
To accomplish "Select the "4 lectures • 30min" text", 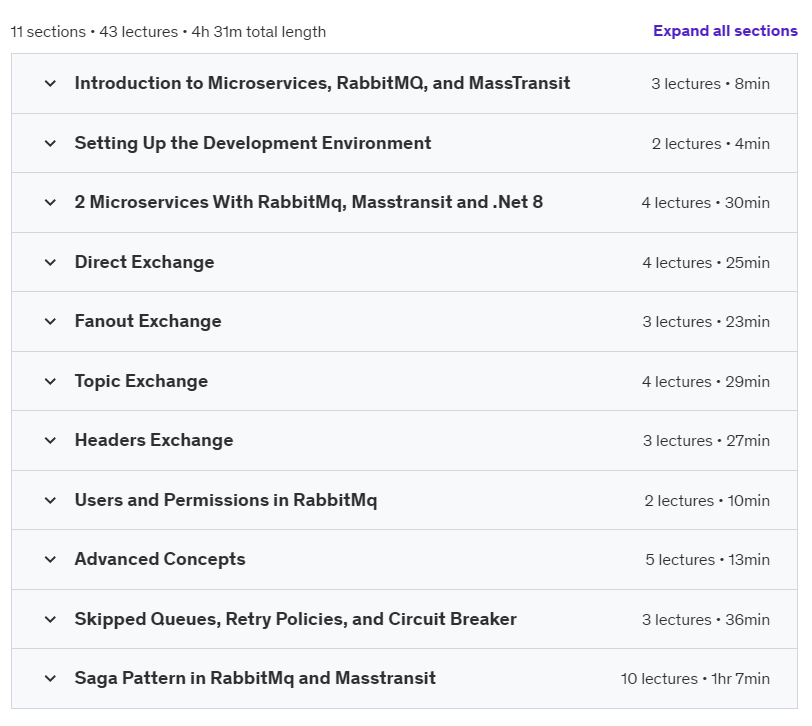I will 705,203.
